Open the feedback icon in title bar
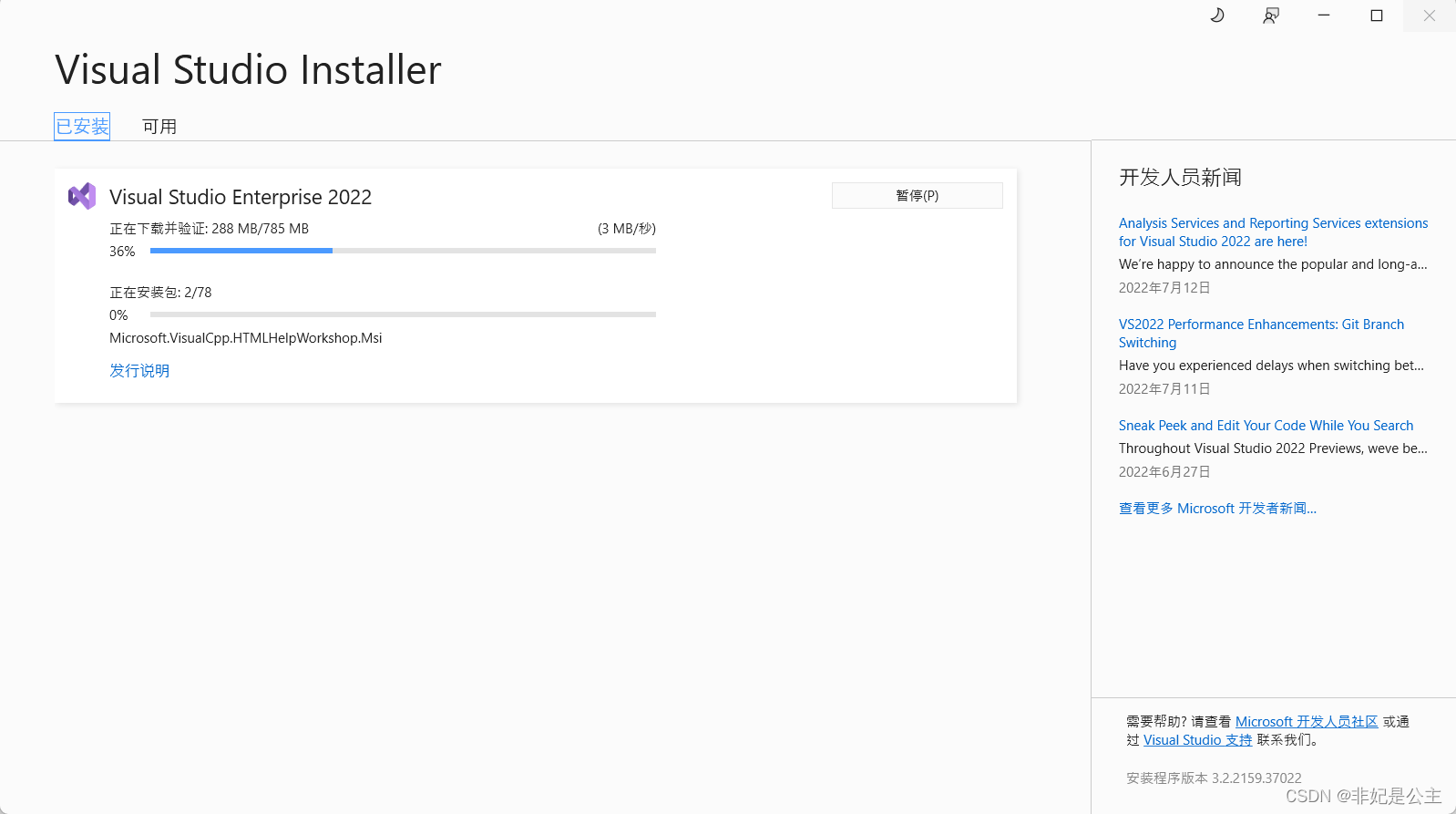The height and width of the screenshot is (814, 1456). (1271, 15)
